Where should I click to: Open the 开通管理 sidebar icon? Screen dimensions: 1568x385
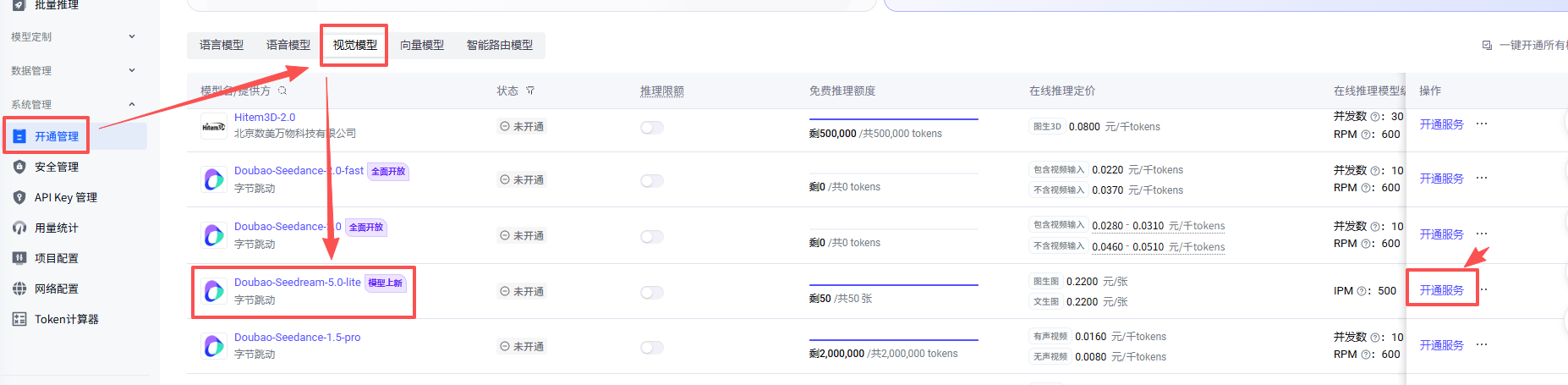(19, 136)
